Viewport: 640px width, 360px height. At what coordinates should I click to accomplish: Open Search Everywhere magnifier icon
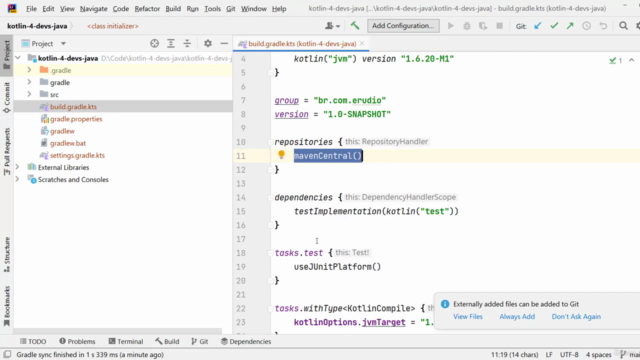coord(623,26)
